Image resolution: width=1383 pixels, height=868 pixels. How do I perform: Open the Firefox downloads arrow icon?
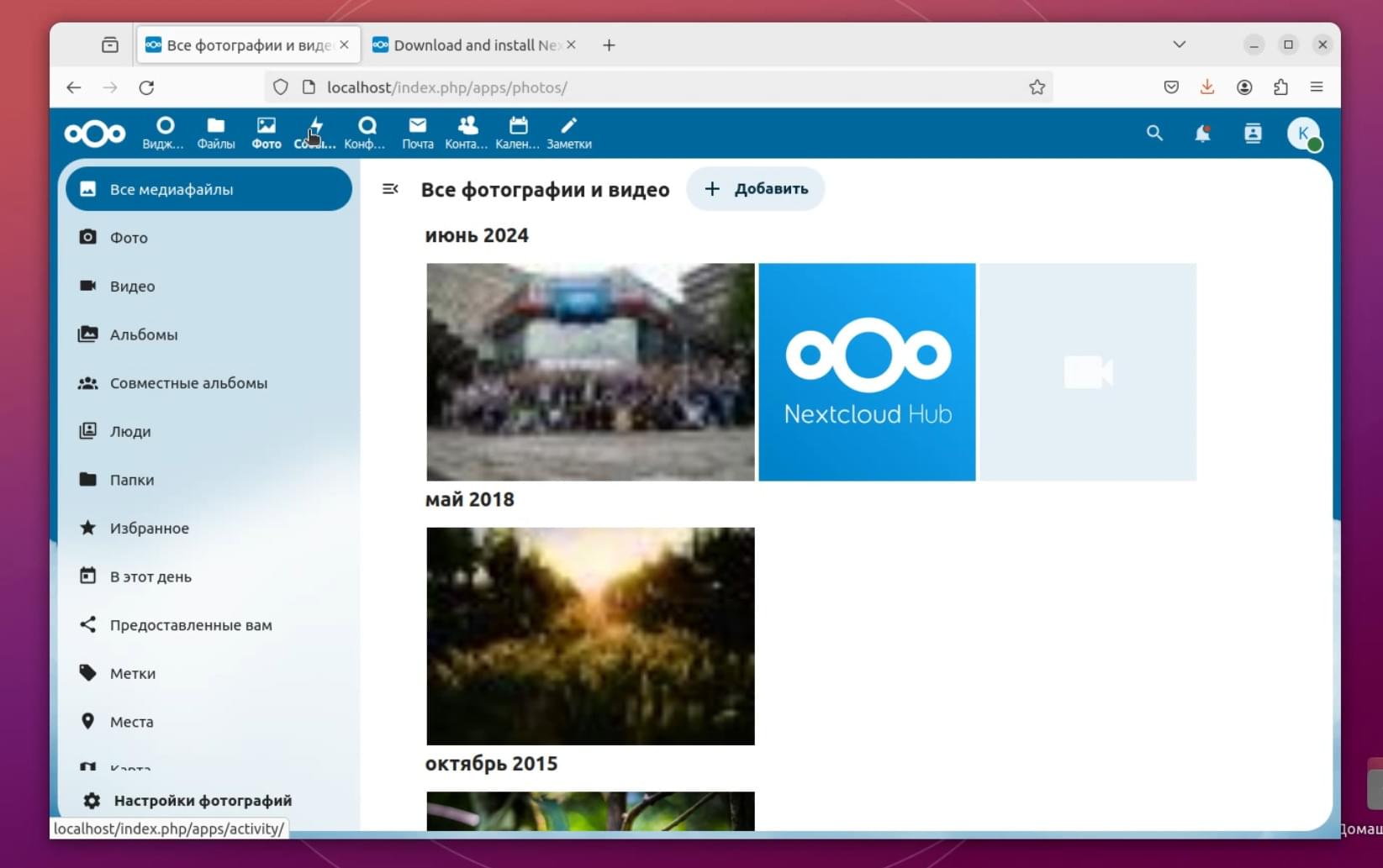(1207, 87)
